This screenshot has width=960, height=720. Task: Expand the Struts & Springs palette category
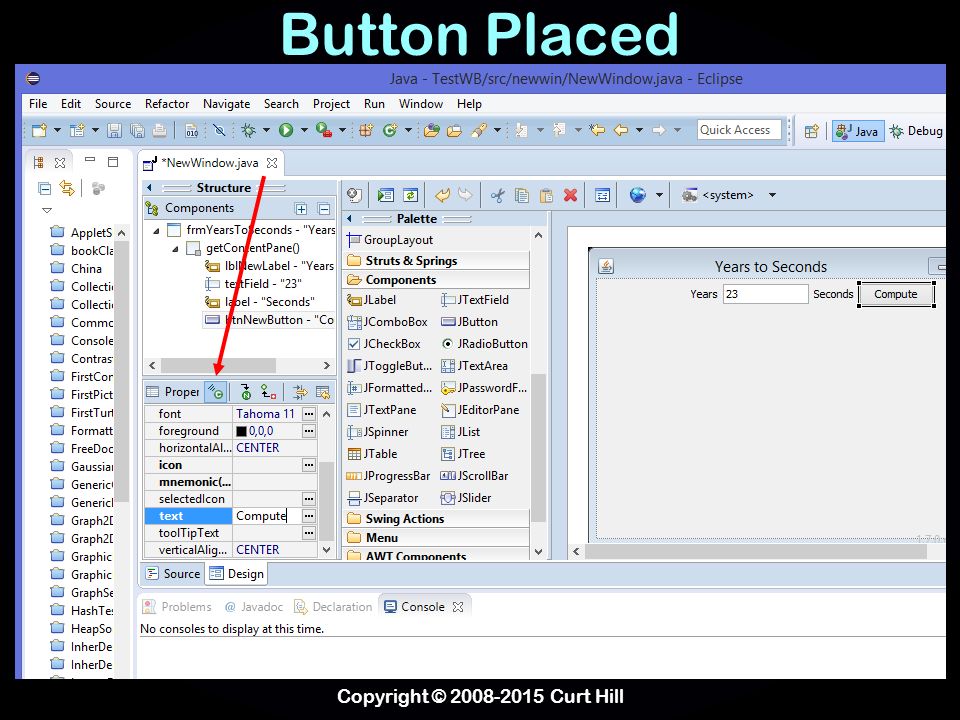436,261
